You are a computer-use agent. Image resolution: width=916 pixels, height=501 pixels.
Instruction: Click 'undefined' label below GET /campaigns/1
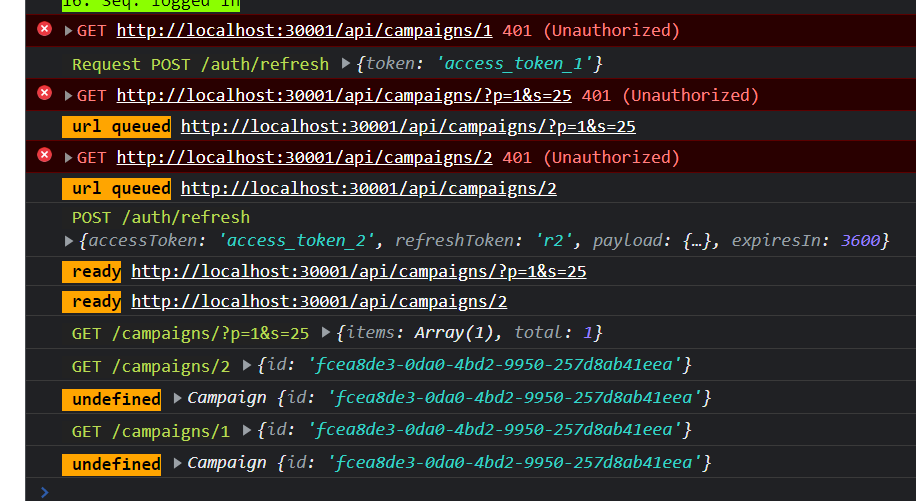pos(112,465)
